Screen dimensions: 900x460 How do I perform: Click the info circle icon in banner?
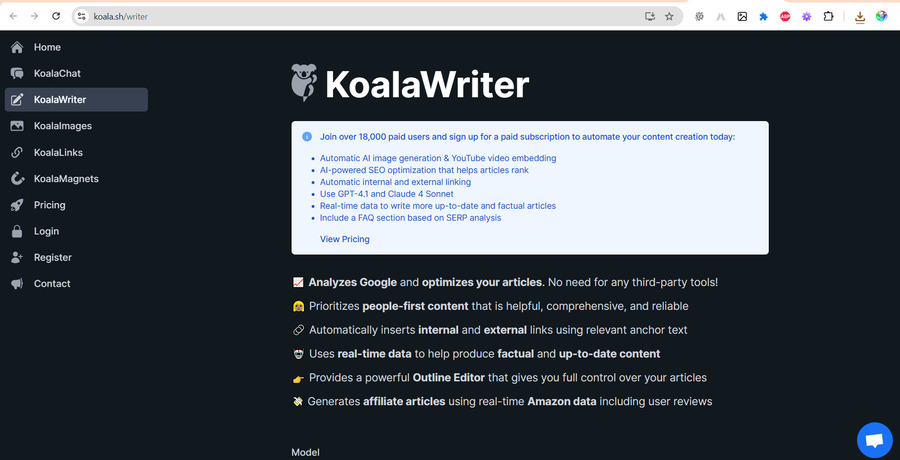(307, 137)
